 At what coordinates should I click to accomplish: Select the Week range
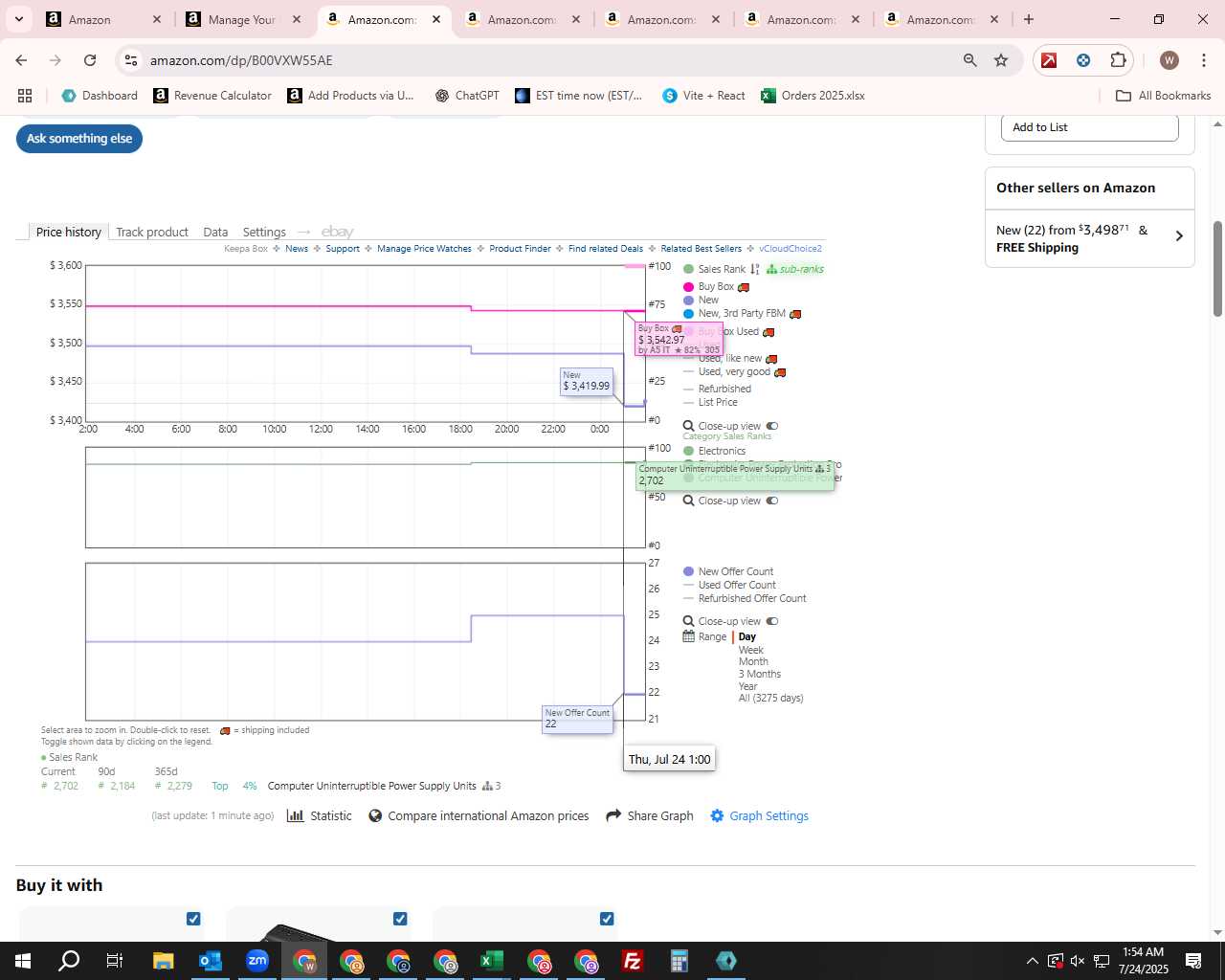point(751,650)
